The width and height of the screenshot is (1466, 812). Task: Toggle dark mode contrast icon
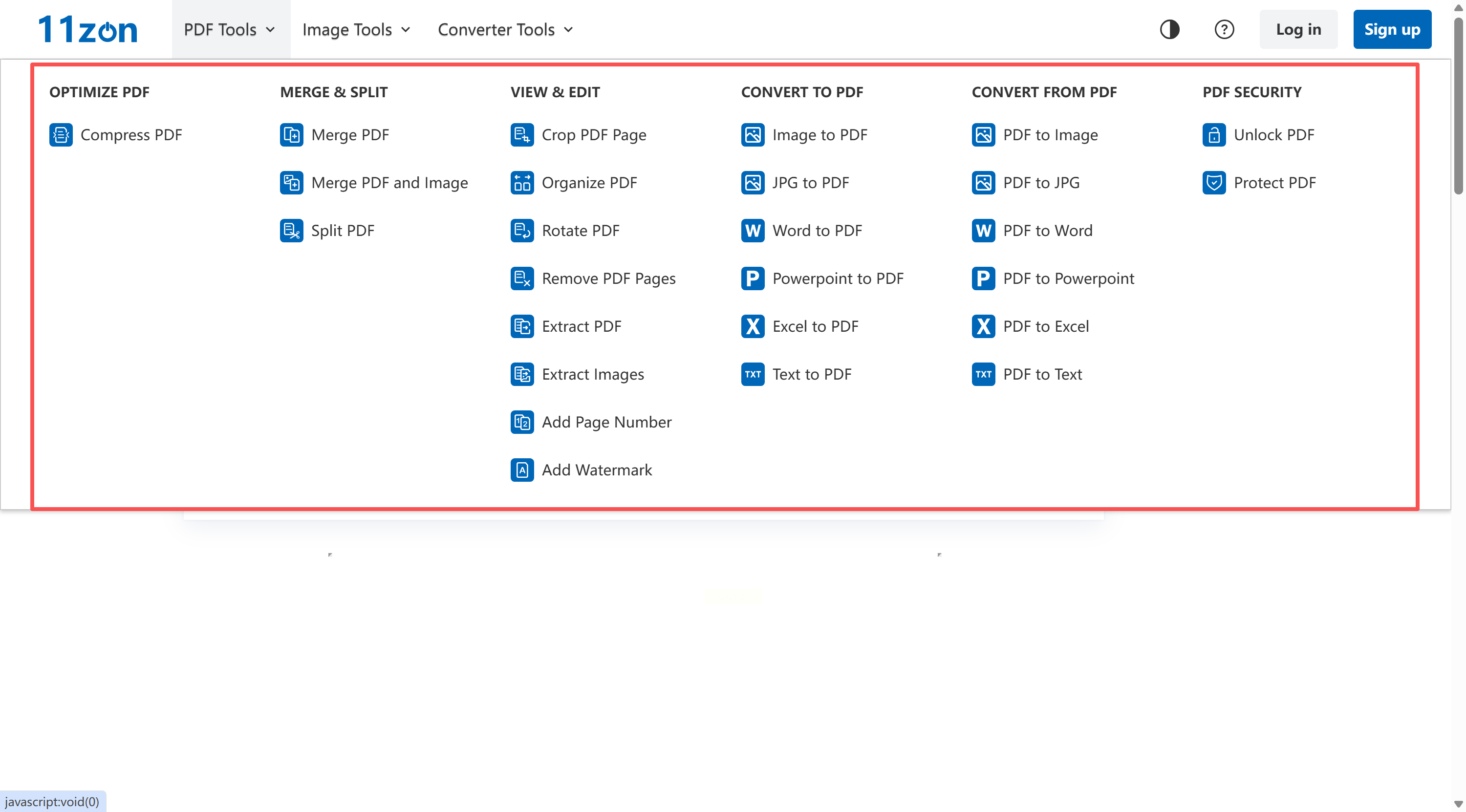(1169, 29)
